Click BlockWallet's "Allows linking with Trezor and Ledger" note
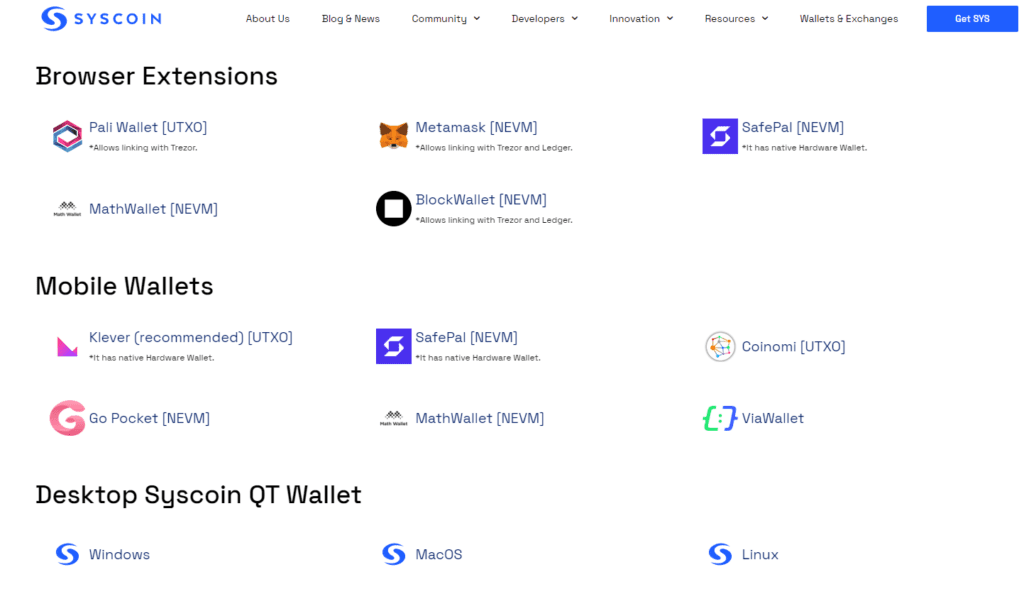The height and width of the screenshot is (616, 1024). coord(494,221)
